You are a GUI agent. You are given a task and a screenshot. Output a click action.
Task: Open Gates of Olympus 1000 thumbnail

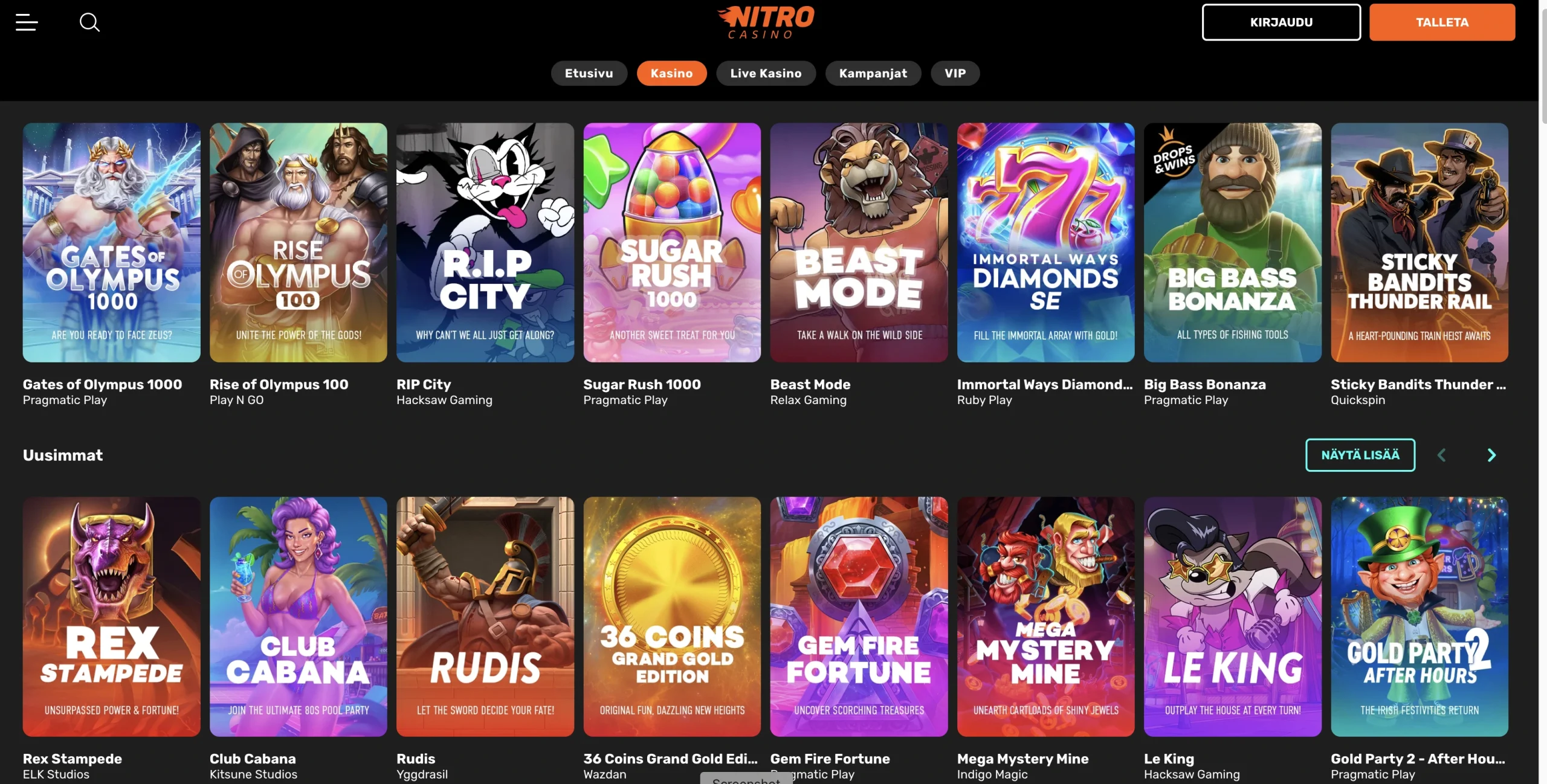[x=112, y=243]
